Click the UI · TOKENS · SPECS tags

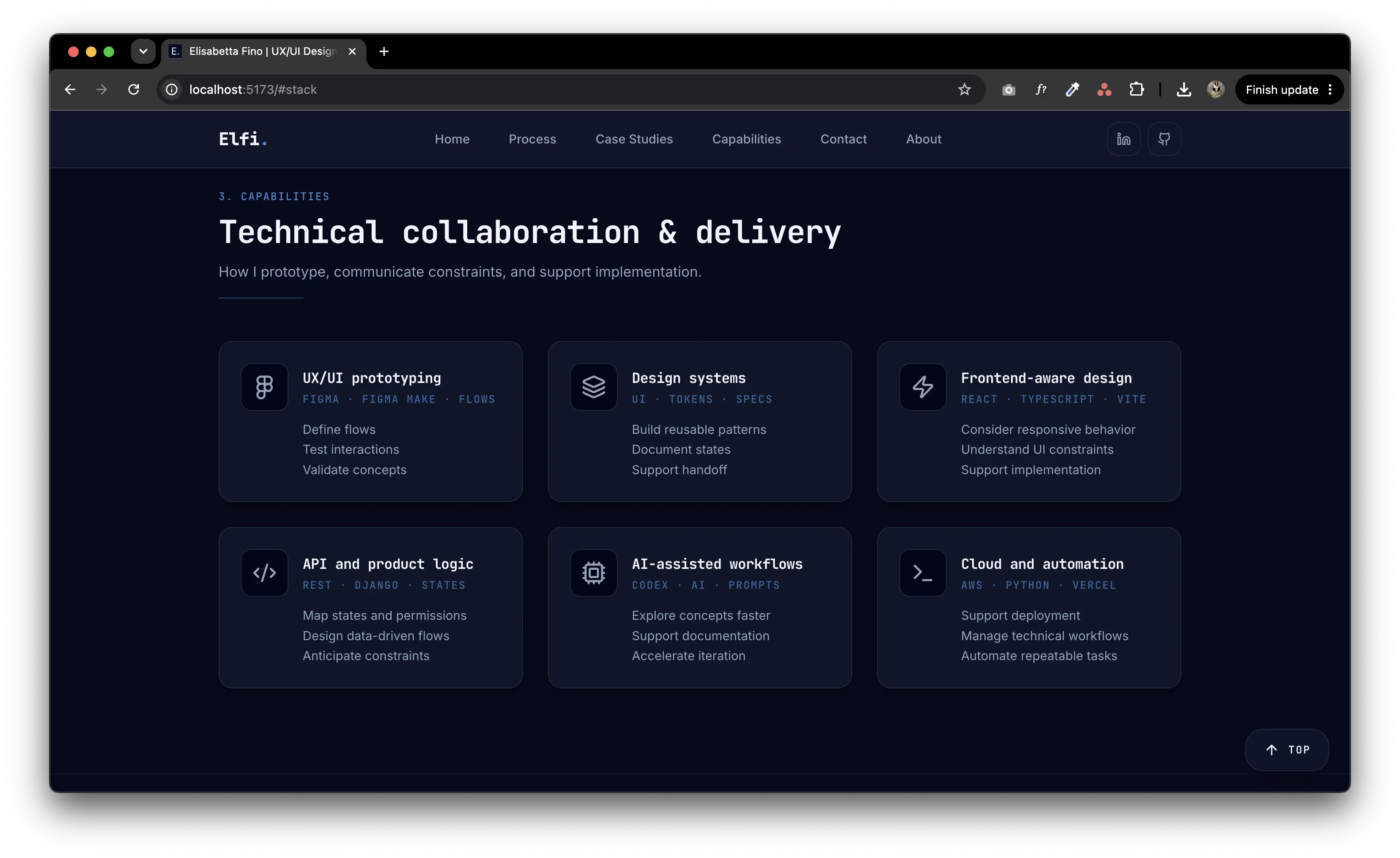click(702, 399)
